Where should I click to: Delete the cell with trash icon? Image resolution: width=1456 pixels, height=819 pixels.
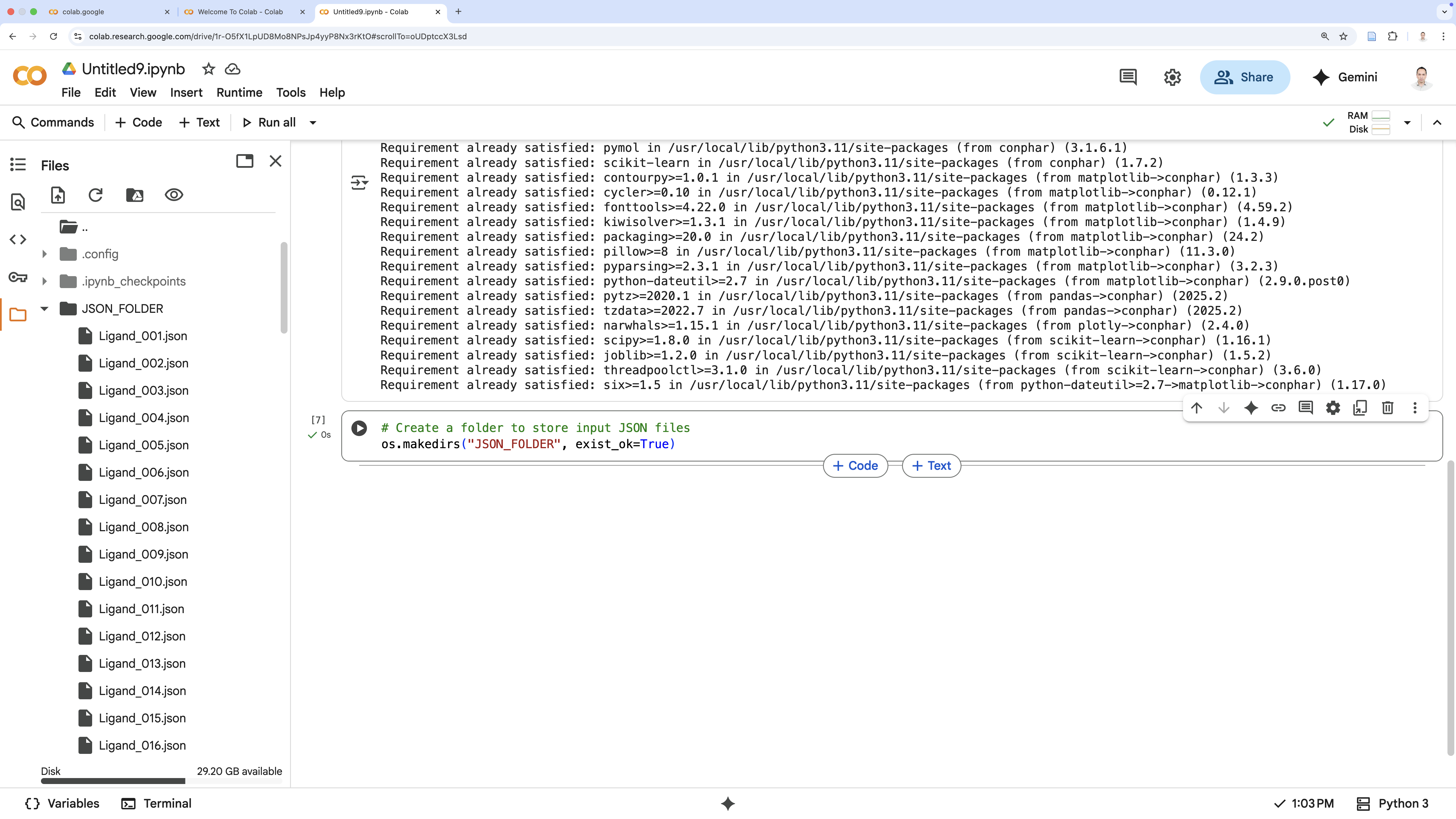pyautogui.click(x=1387, y=408)
